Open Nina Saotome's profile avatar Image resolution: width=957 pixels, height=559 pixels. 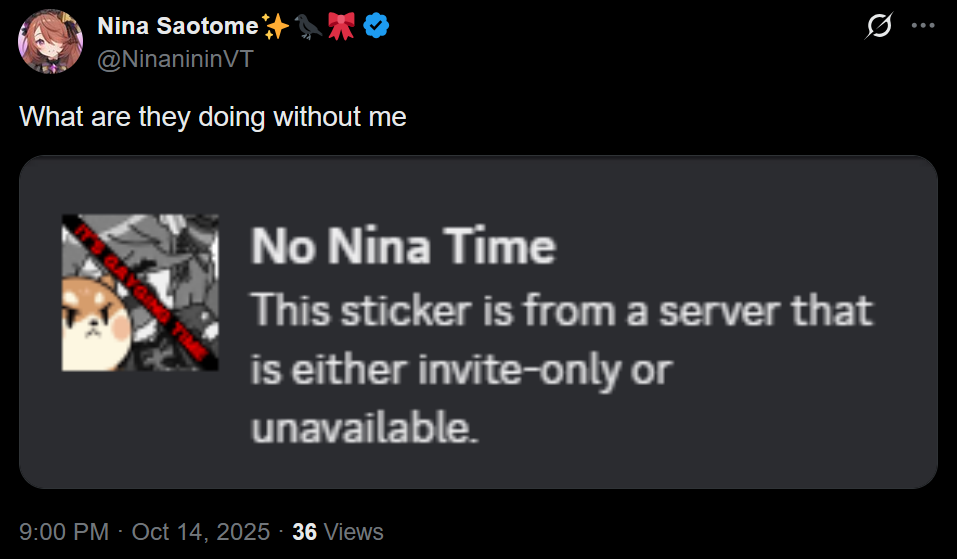[x=50, y=42]
